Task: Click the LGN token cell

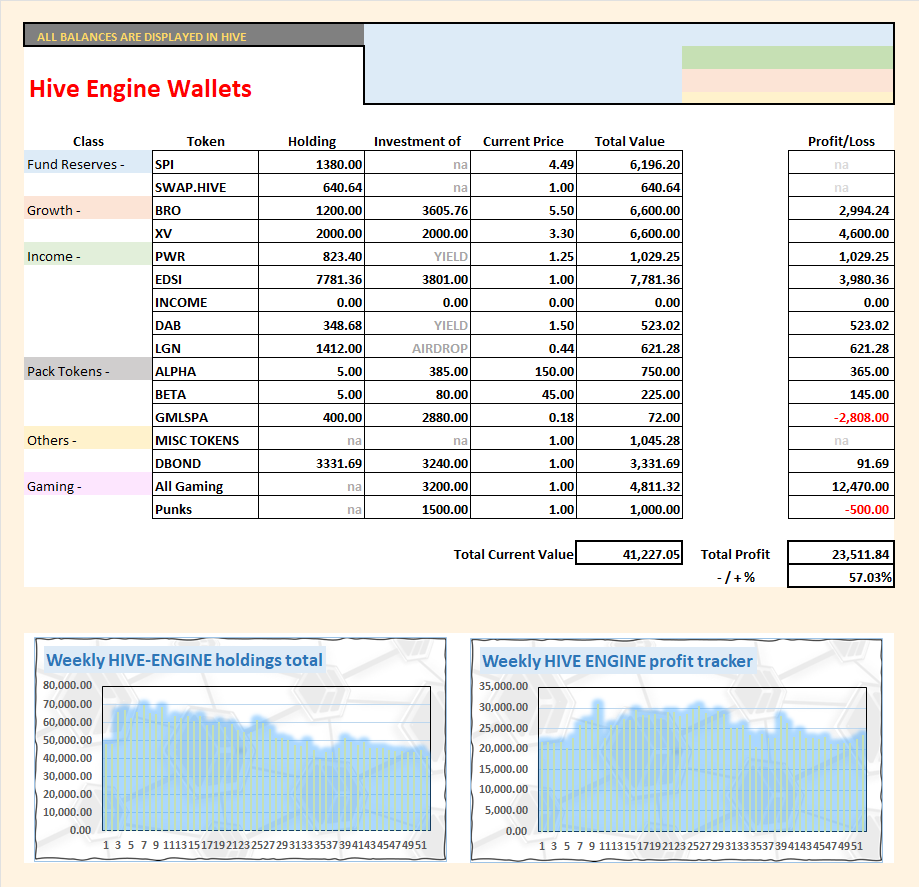Action: [205, 346]
